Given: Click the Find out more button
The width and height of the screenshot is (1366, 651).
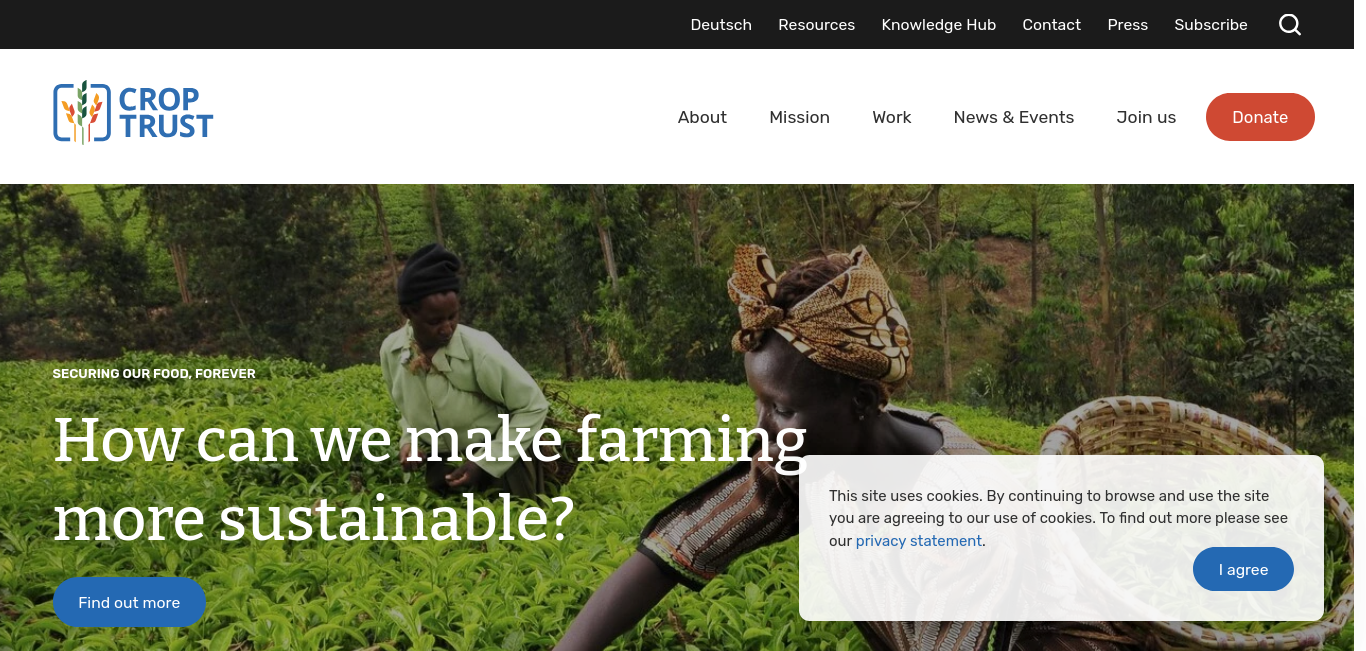Looking at the screenshot, I should tap(129, 602).
